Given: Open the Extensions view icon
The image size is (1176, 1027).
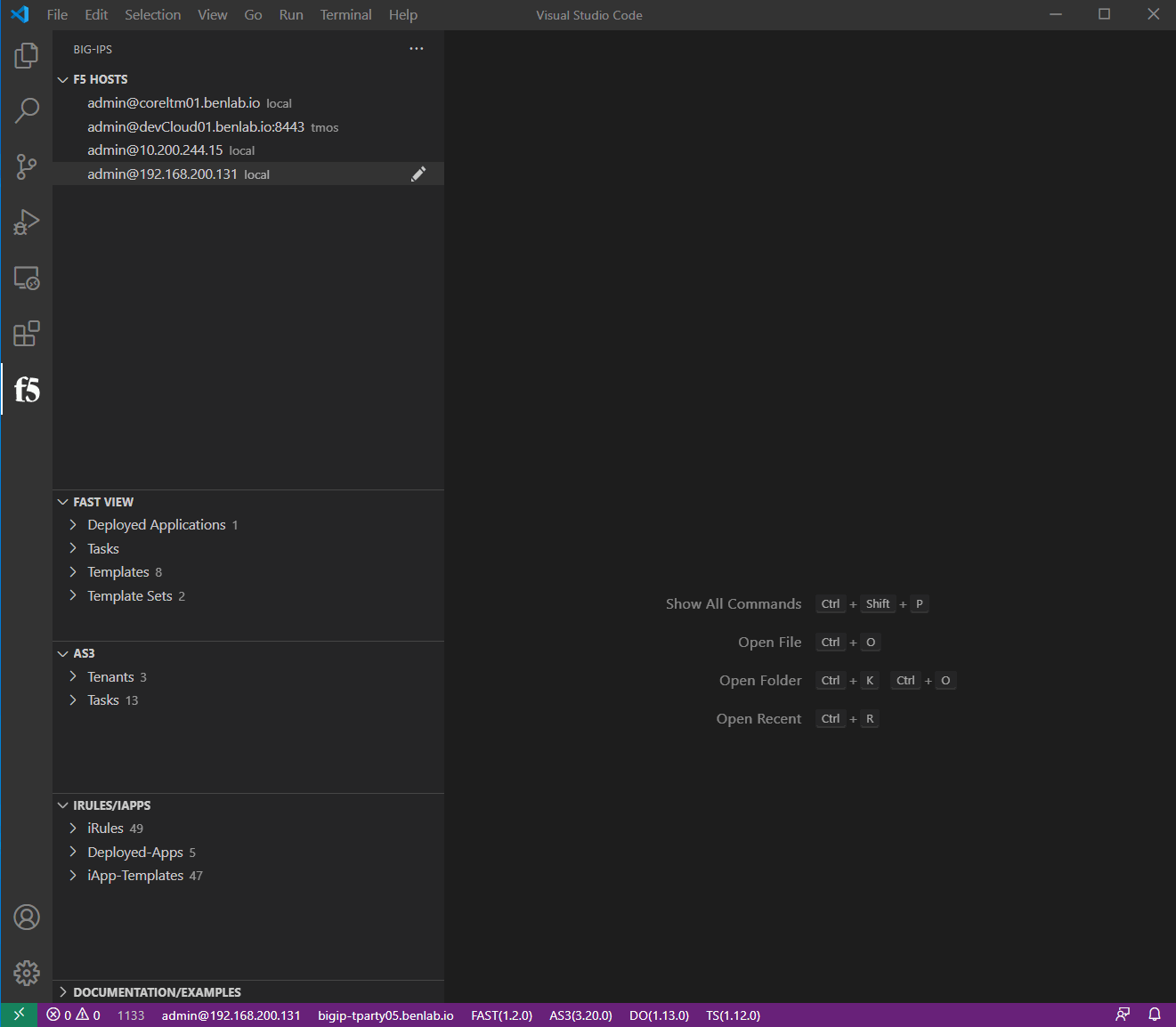Looking at the screenshot, I should (27, 334).
